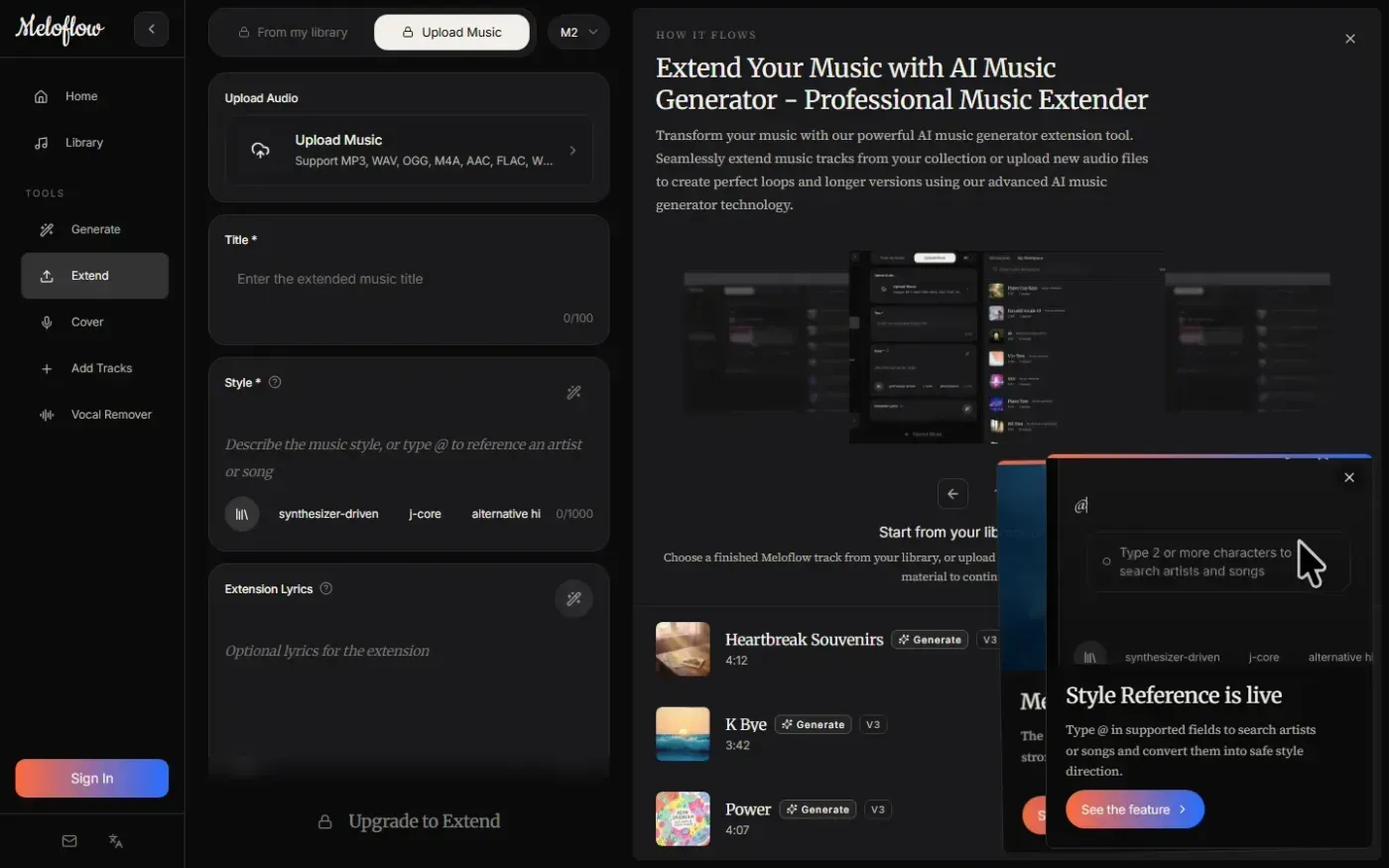This screenshot has height=868, width=1389.
Task: Click the Style help question icon
Action: click(x=275, y=382)
